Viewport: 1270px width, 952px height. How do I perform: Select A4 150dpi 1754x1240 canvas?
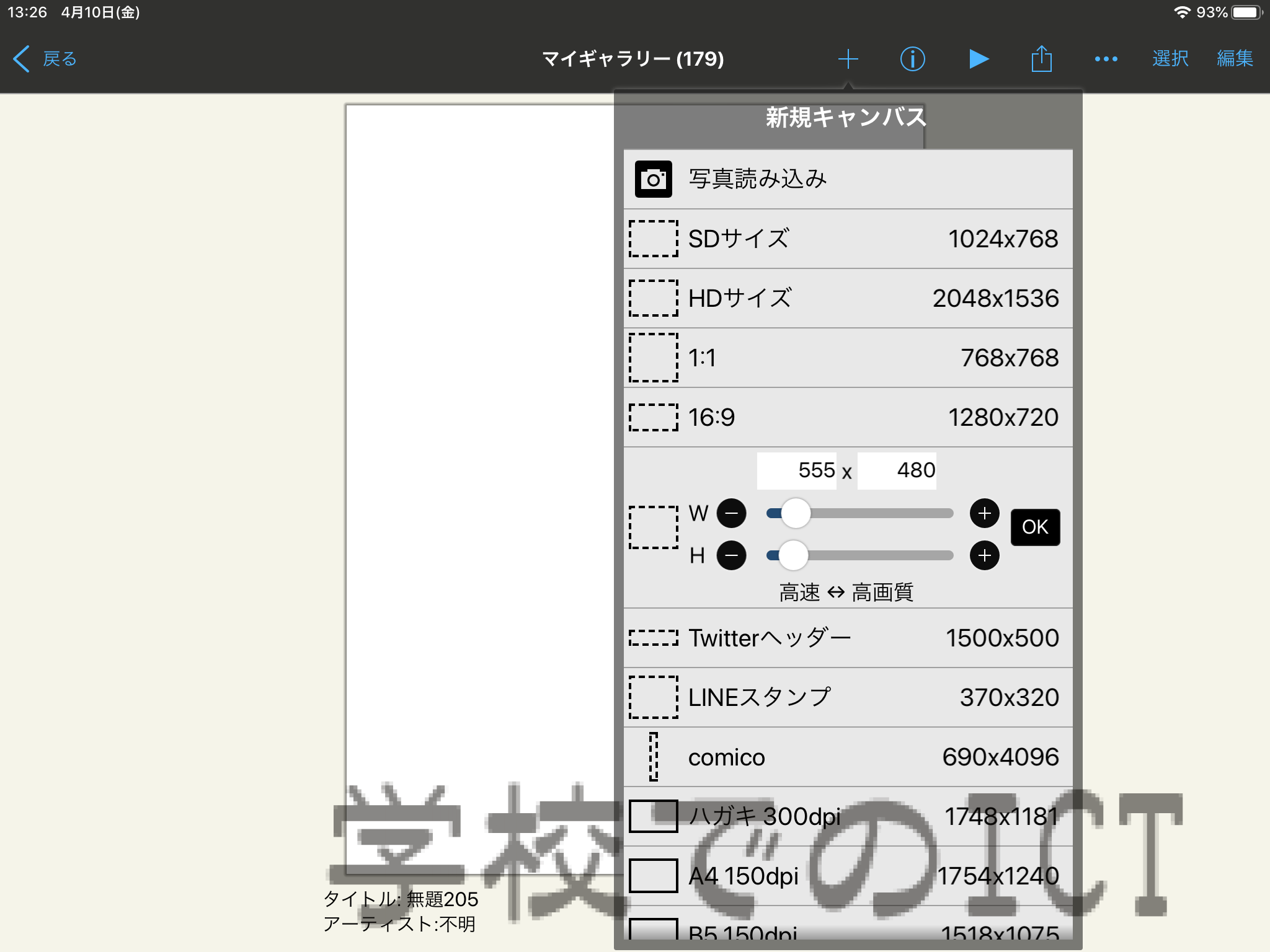tap(848, 876)
